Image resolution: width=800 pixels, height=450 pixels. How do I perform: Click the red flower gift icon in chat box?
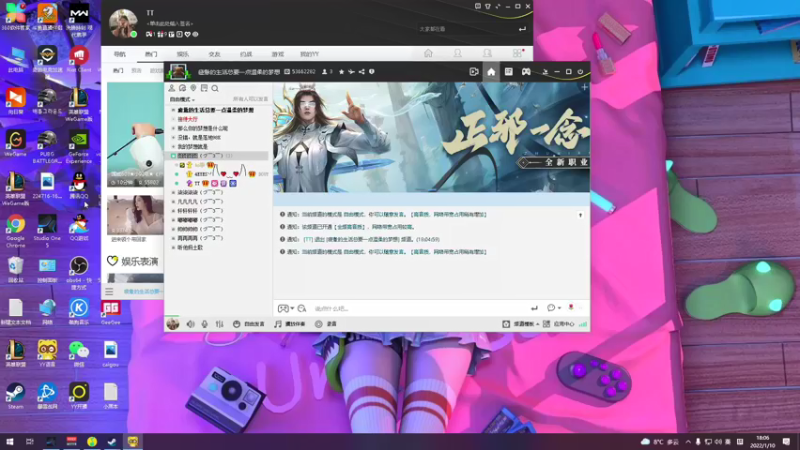(x=571, y=307)
